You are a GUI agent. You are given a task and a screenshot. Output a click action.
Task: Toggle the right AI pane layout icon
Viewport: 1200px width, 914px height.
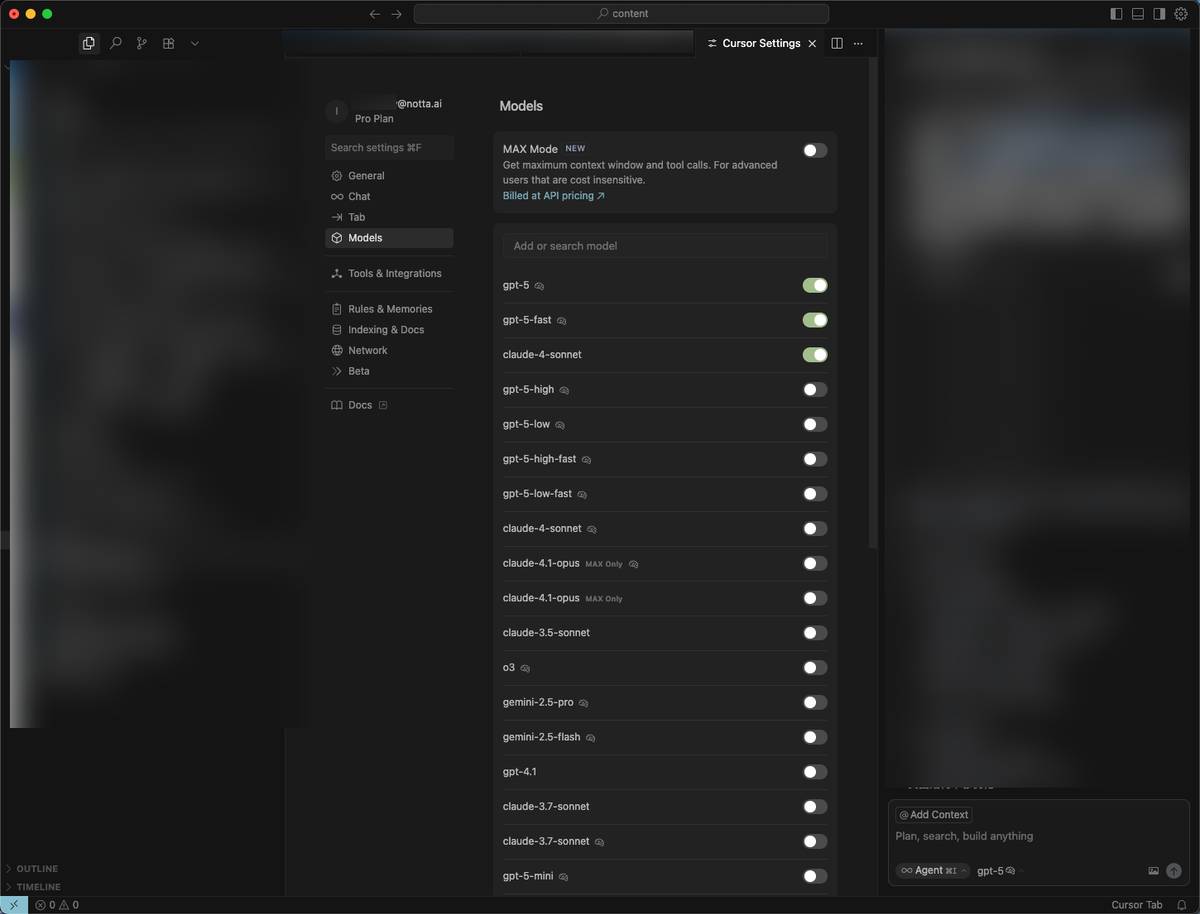click(x=1159, y=14)
